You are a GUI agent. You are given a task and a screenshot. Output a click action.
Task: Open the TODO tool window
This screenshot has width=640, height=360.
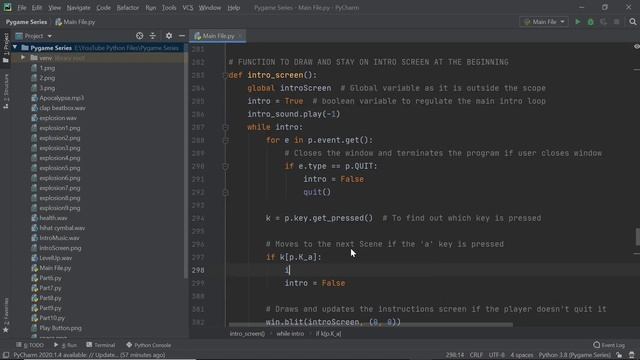point(30,345)
